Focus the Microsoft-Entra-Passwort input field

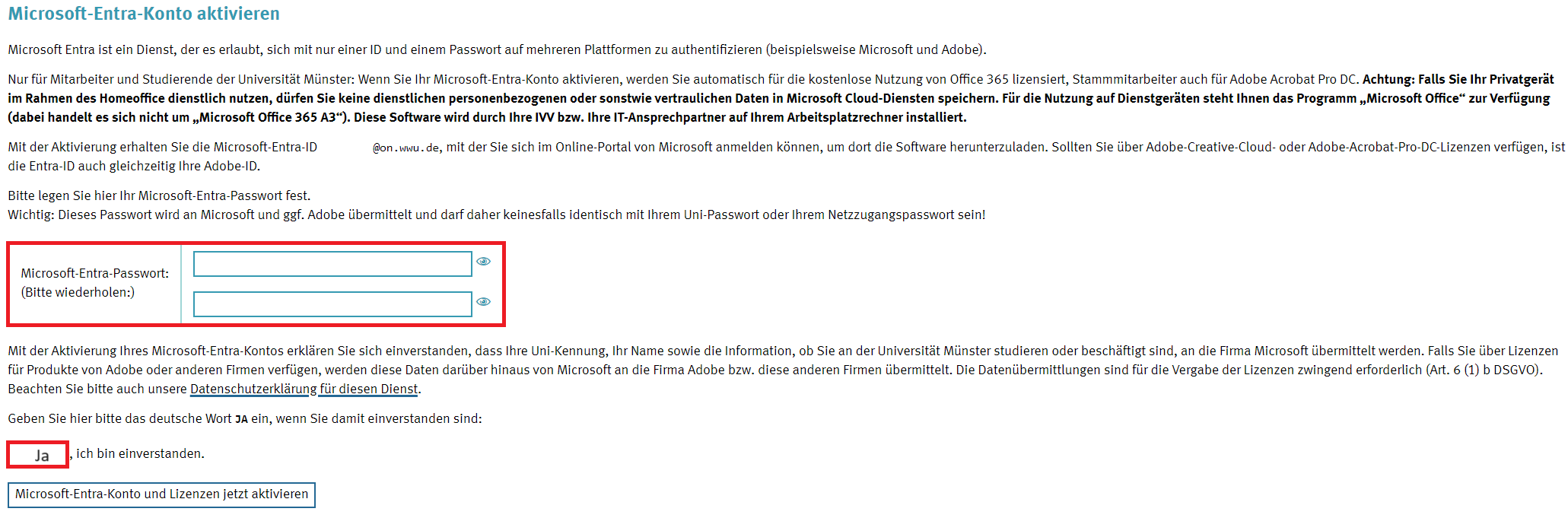[x=332, y=264]
